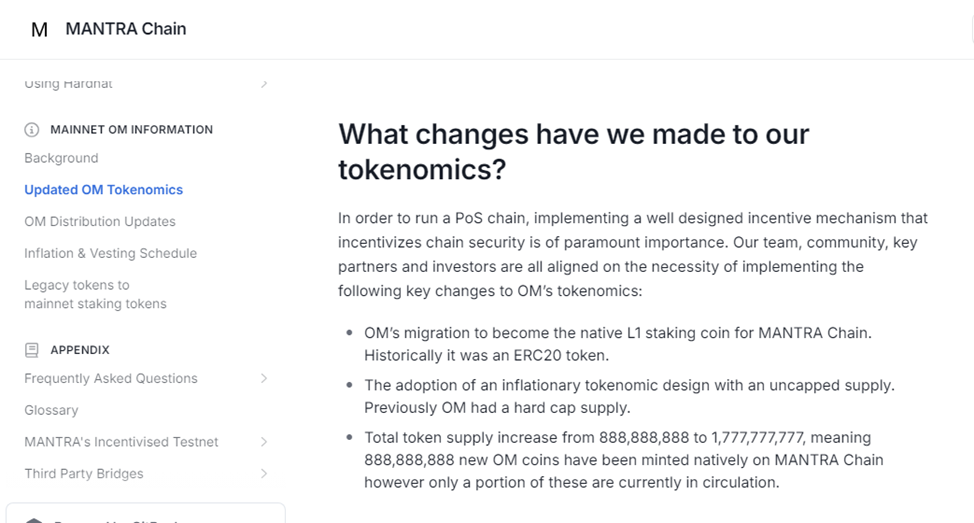Viewport: 974px width, 523px height.
Task: Click the 'What changes have we made' heading
Action: point(573,152)
